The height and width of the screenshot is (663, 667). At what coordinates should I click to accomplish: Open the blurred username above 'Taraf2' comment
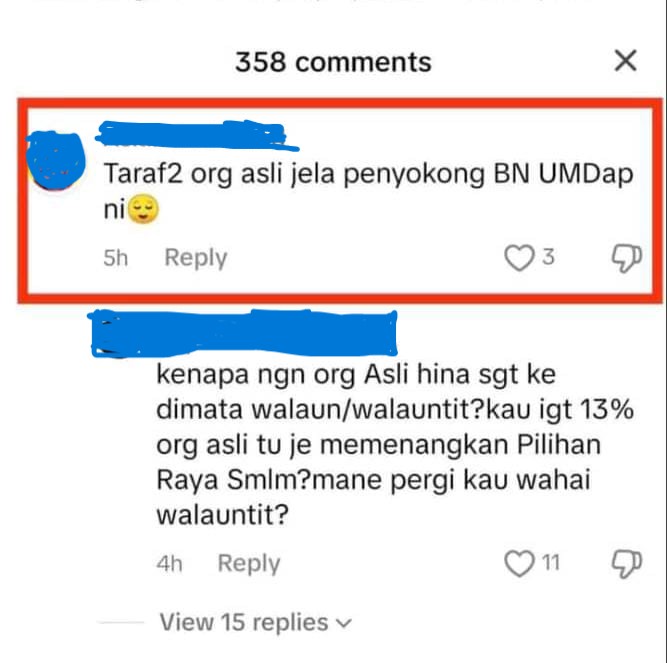(x=196, y=135)
